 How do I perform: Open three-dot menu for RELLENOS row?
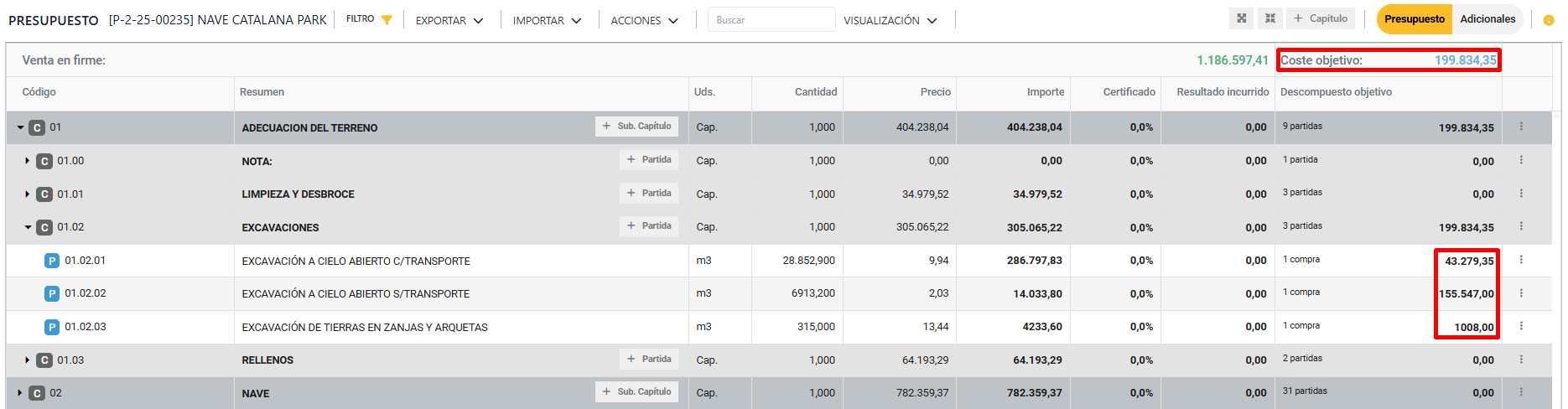[x=1521, y=360]
